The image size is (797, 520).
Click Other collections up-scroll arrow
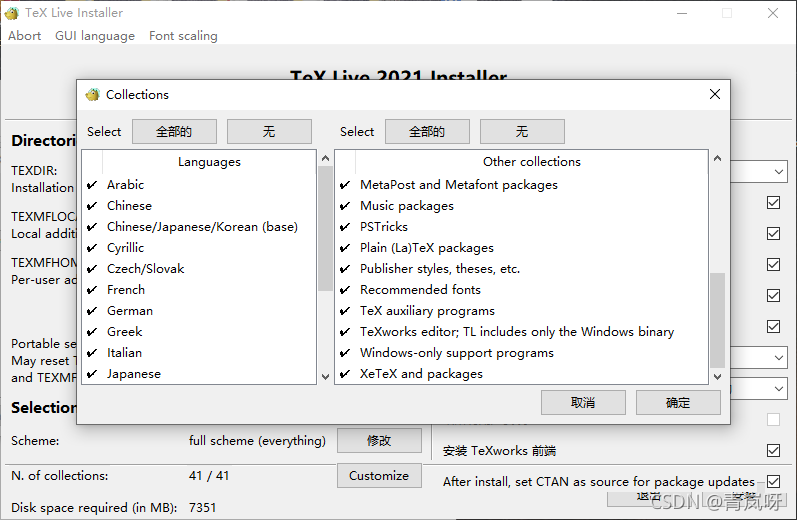tap(717, 158)
